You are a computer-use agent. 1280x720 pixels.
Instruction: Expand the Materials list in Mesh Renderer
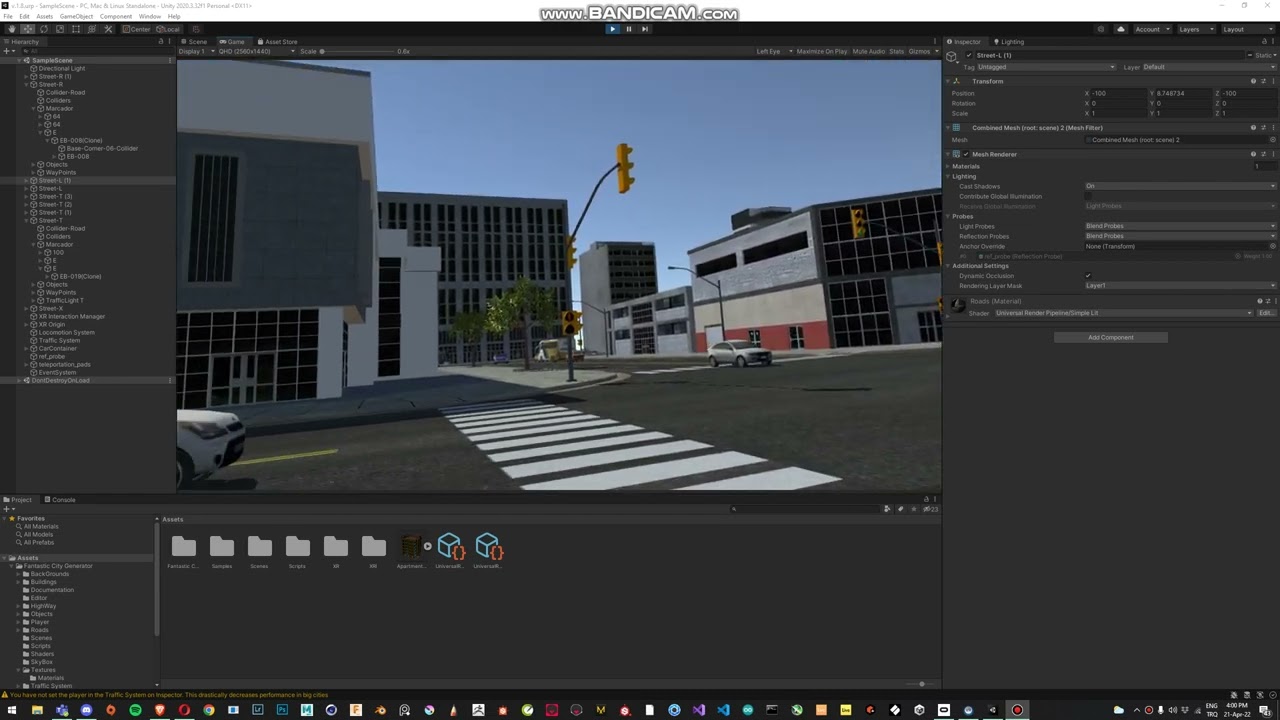point(948,166)
